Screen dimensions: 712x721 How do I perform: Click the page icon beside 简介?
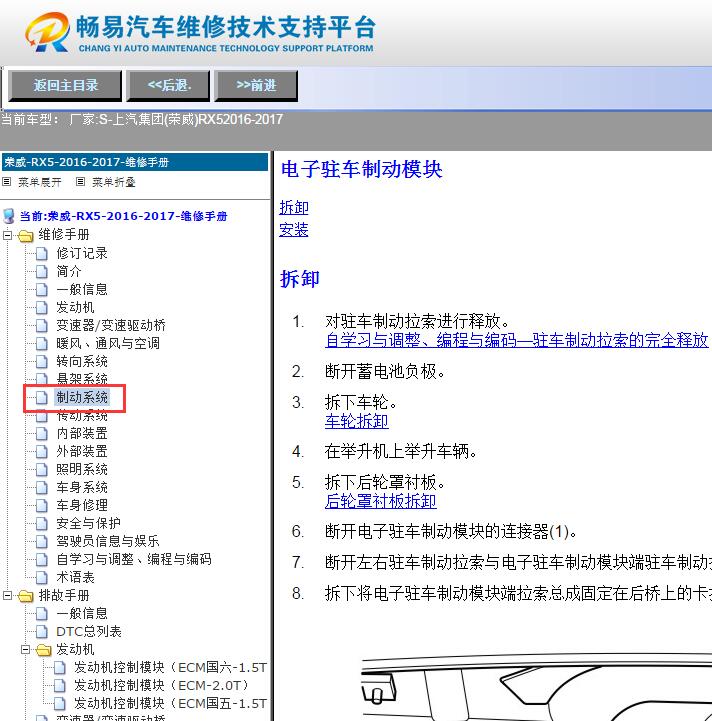(x=42, y=271)
